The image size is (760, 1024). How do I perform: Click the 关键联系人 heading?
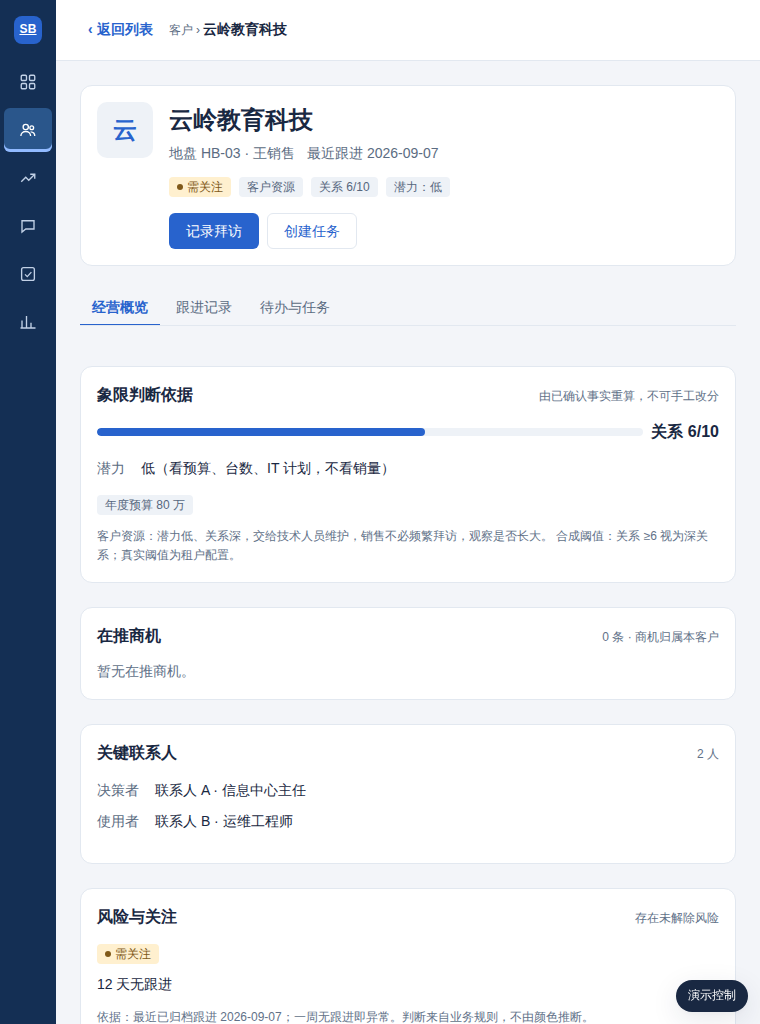click(x=137, y=753)
